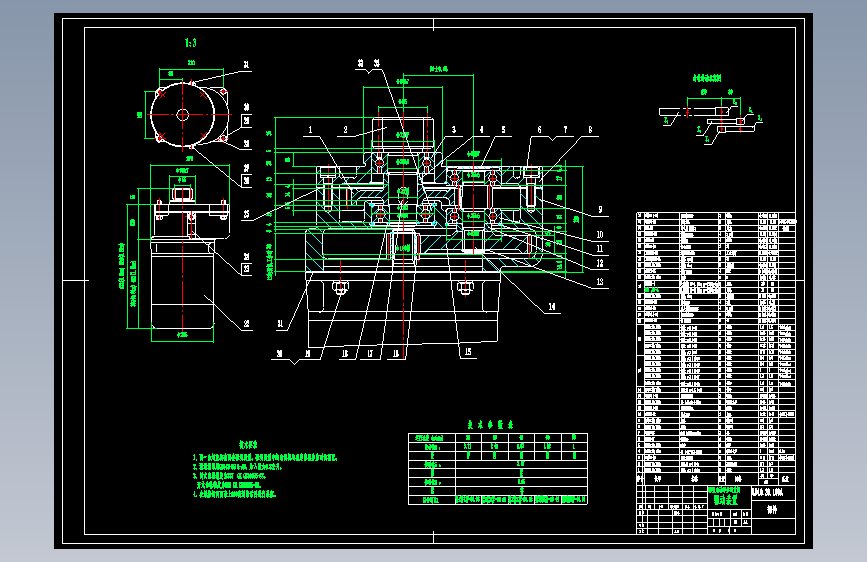Image resolution: width=867 pixels, height=562 pixels.
Task: Select part balloon number 5
Action: (x=503, y=130)
